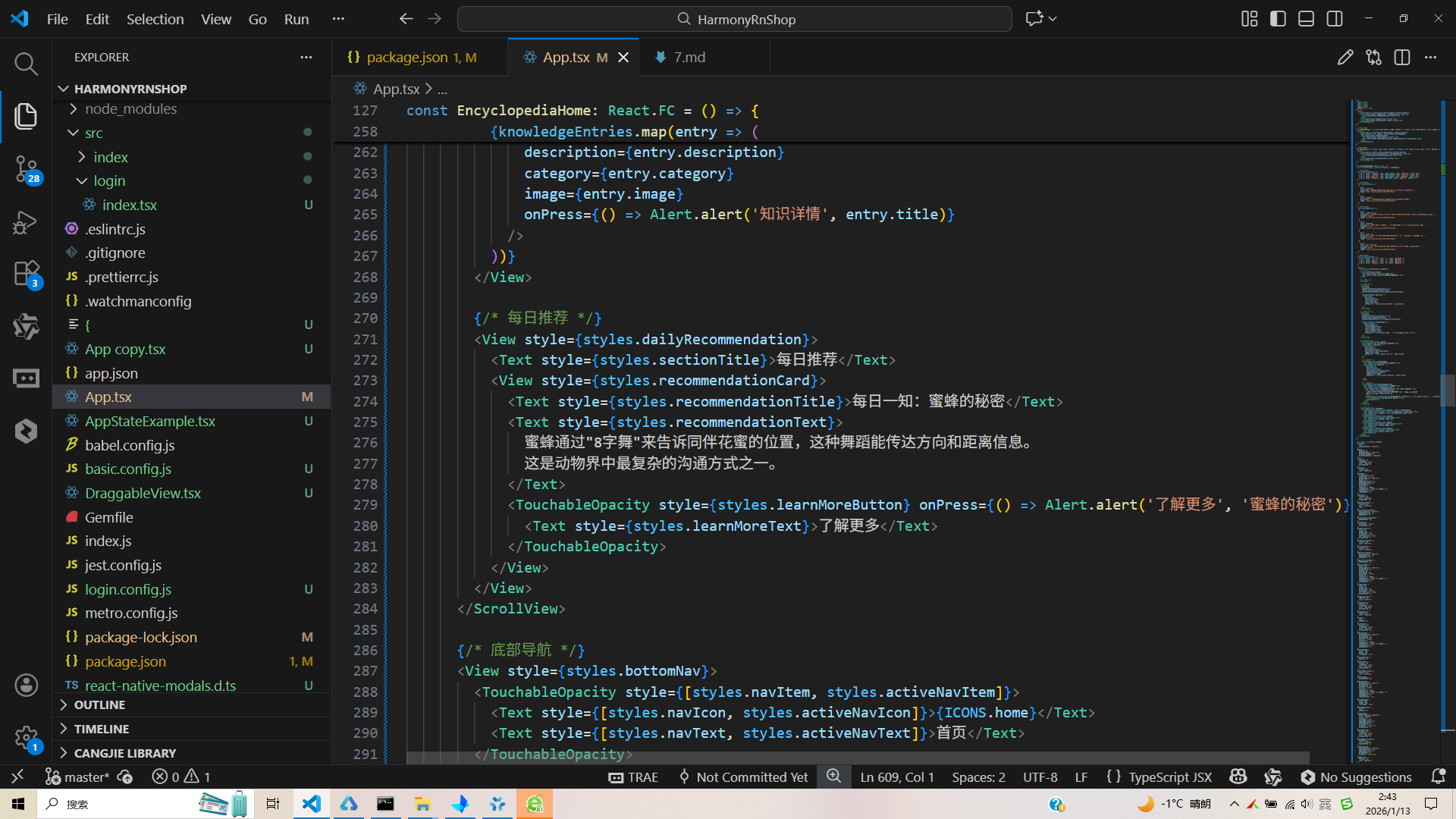The width and height of the screenshot is (1456, 819).
Task: Open Source Control view with 28 changes
Action: coord(26,168)
